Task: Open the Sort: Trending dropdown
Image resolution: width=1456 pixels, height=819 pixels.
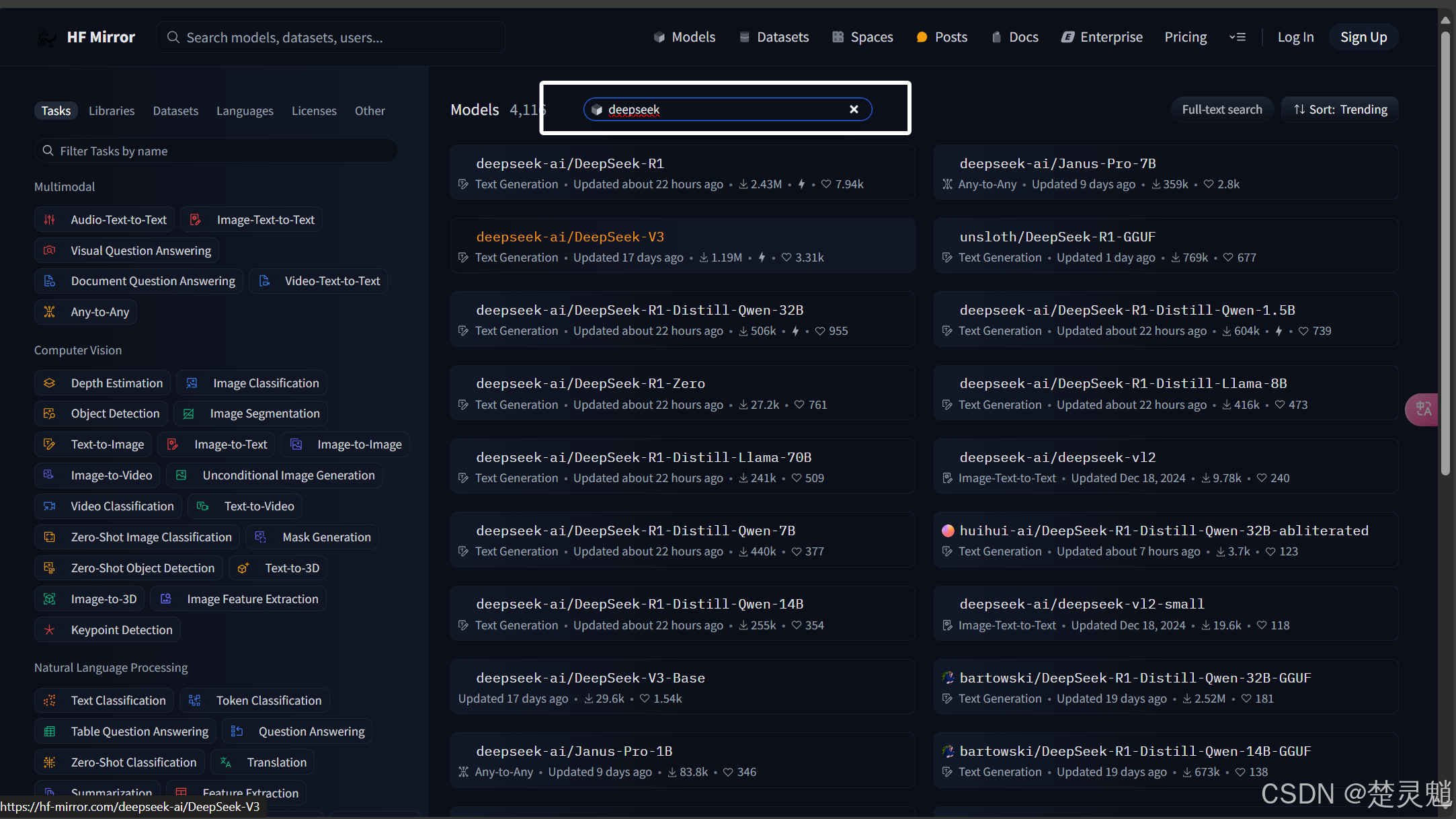Action: 1340,110
